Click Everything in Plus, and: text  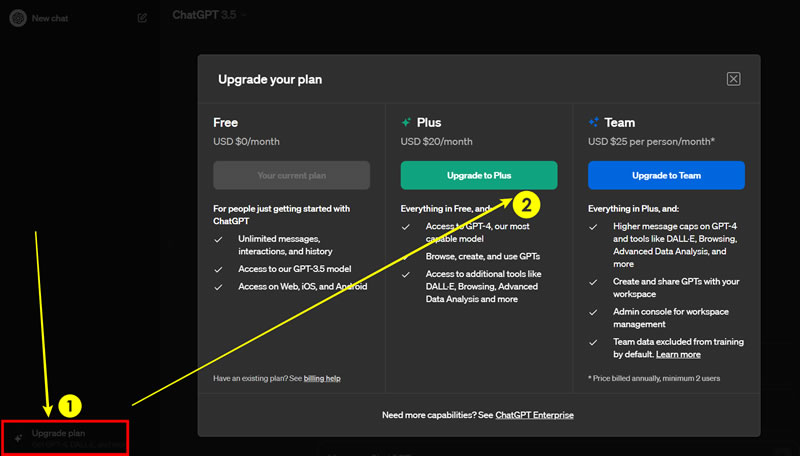[633, 209]
